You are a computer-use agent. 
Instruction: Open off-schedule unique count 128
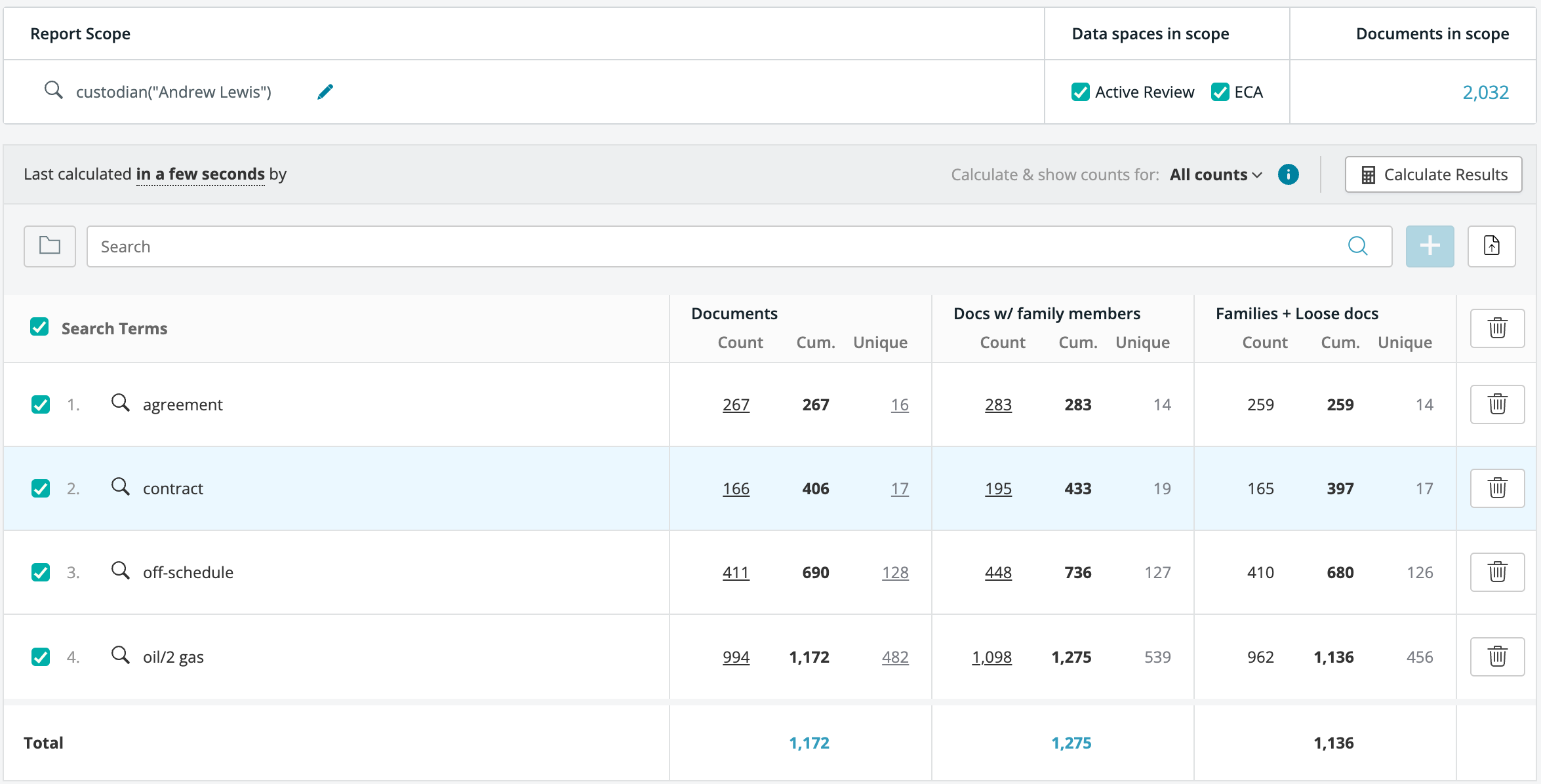click(895, 573)
